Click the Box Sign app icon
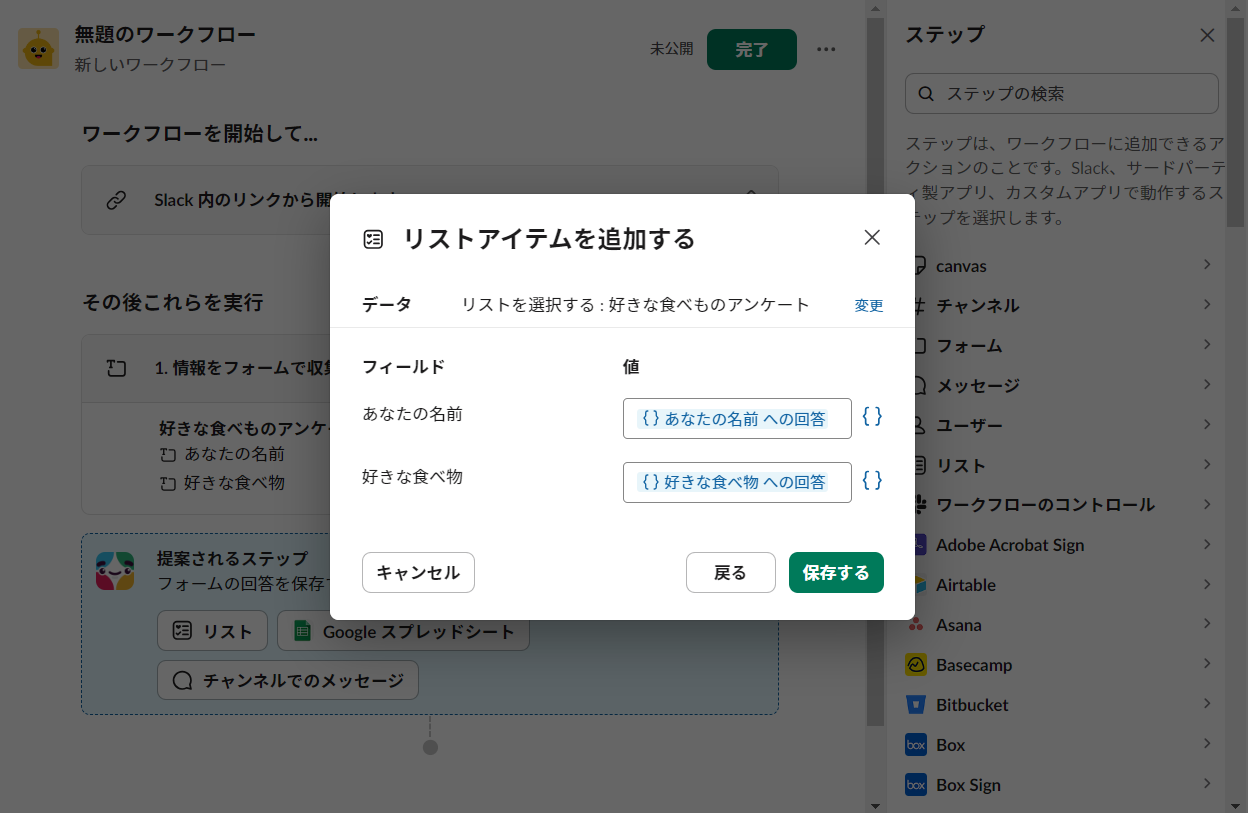 tap(916, 785)
